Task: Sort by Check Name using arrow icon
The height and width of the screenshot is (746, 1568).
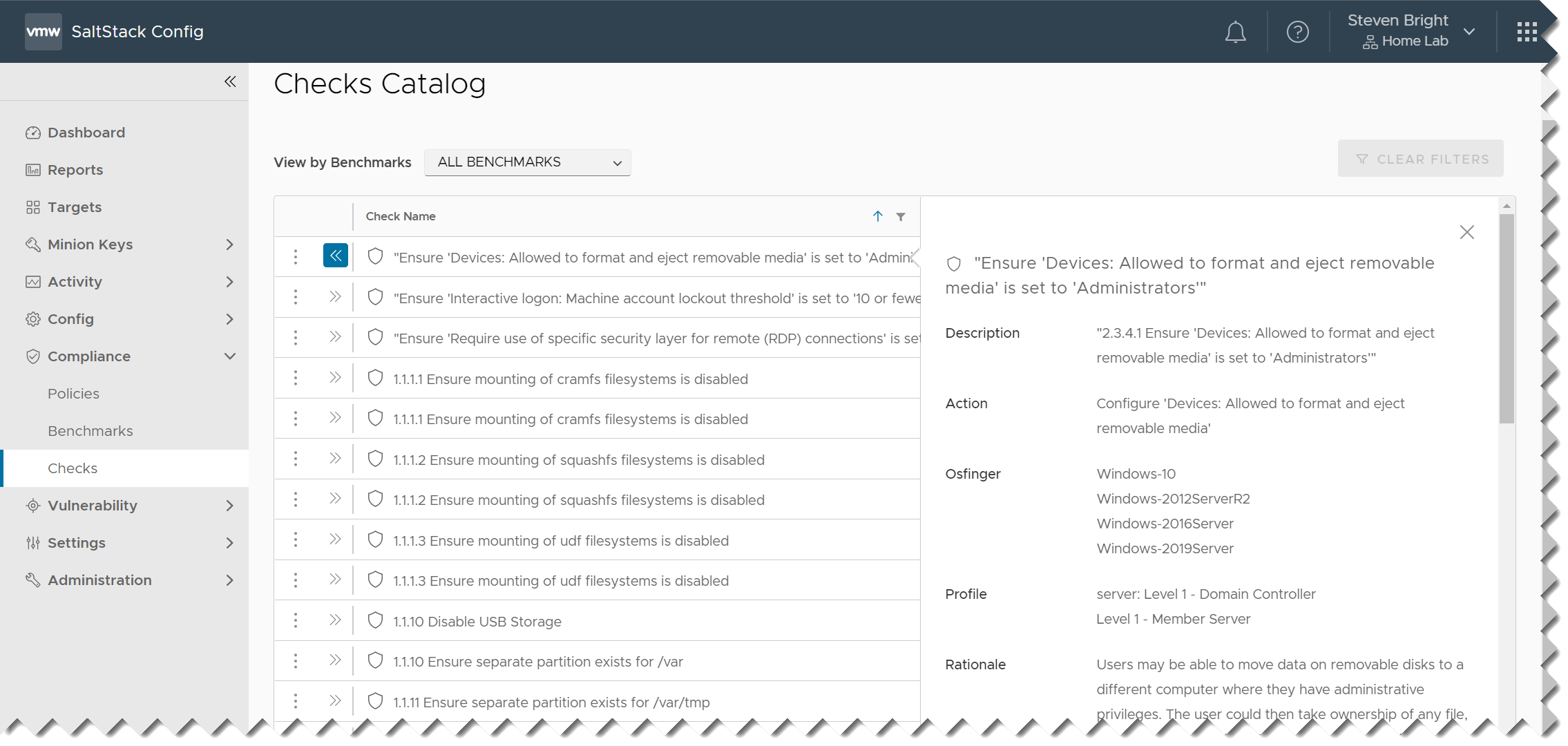Action: 877,216
